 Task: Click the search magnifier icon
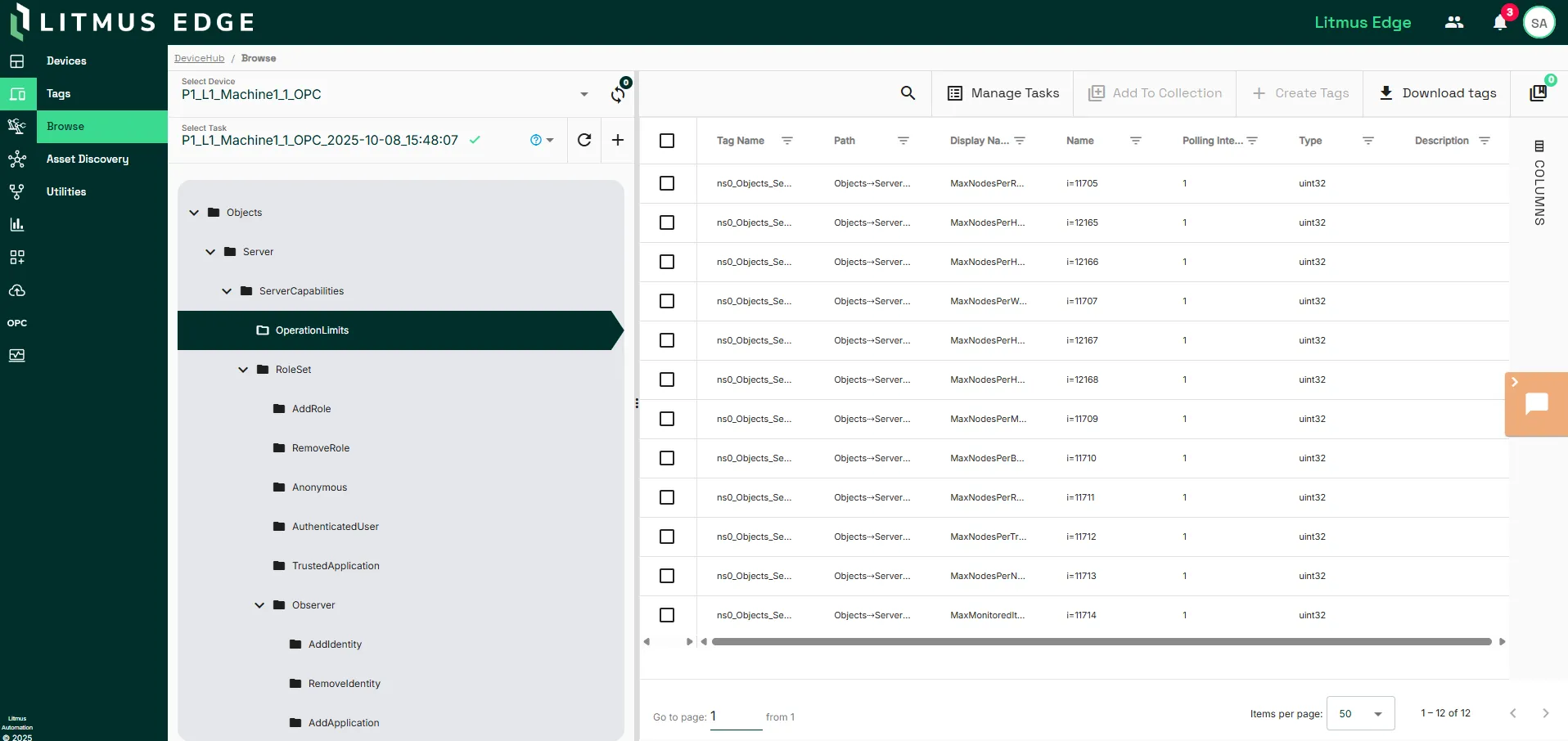pyautogui.click(x=908, y=93)
